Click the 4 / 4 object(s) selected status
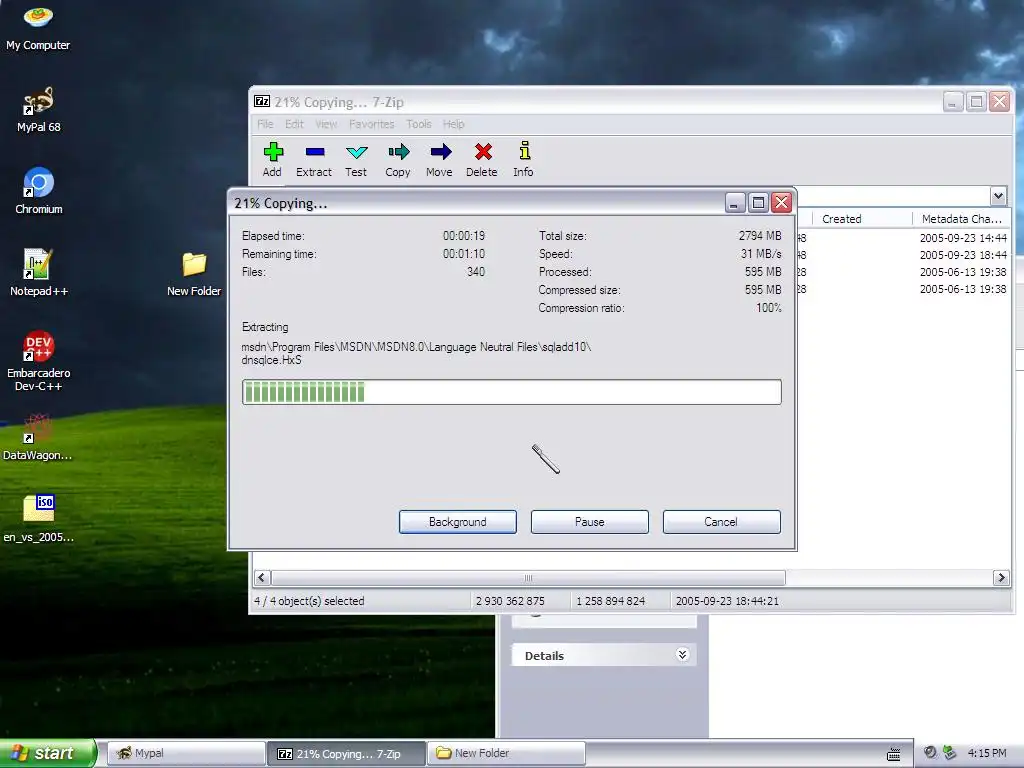Viewport: 1024px width, 768px height. pyautogui.click(x=309, y=601)
